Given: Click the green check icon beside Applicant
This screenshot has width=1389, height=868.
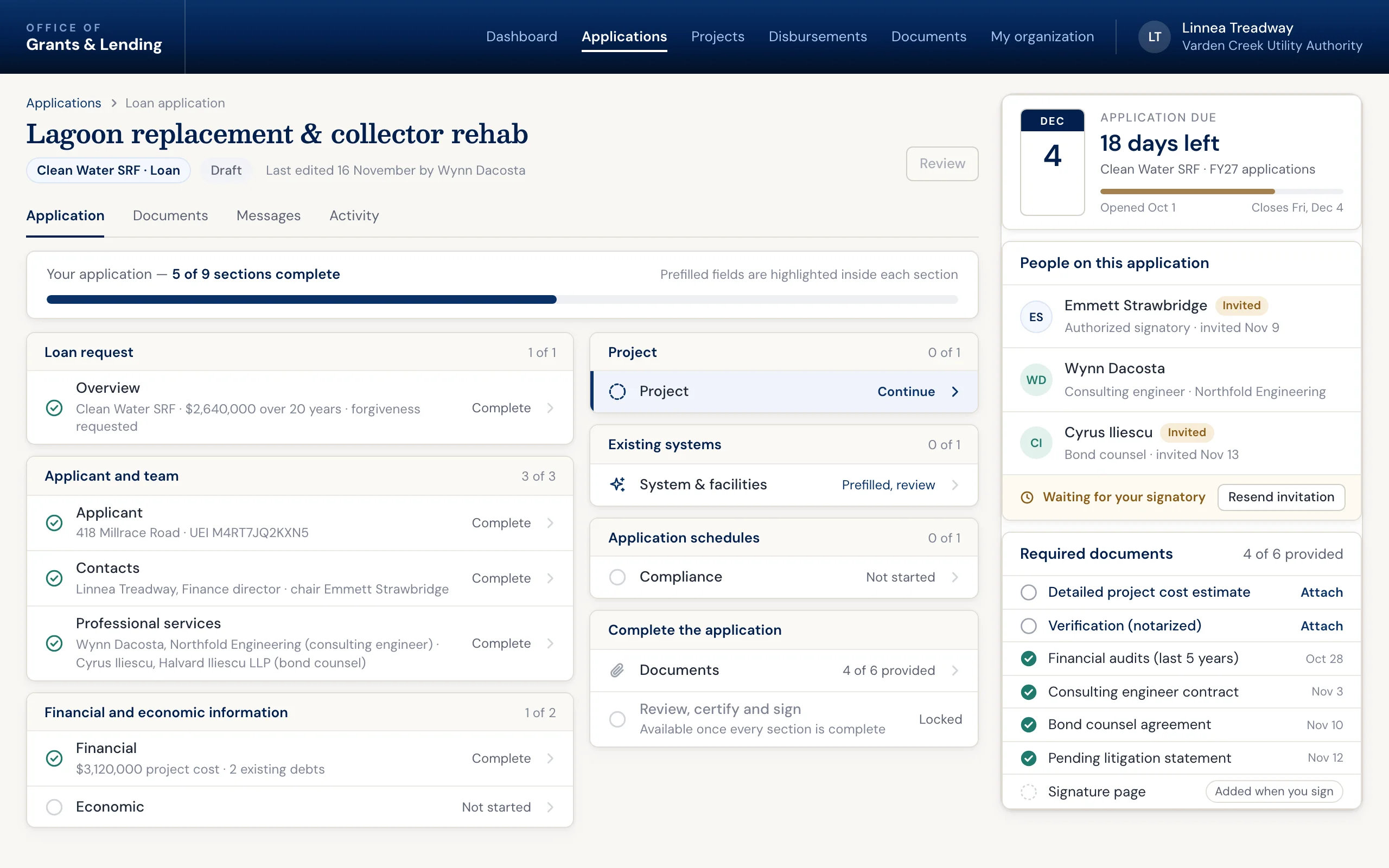Looking at the screenshot, I should coord(54,522).
